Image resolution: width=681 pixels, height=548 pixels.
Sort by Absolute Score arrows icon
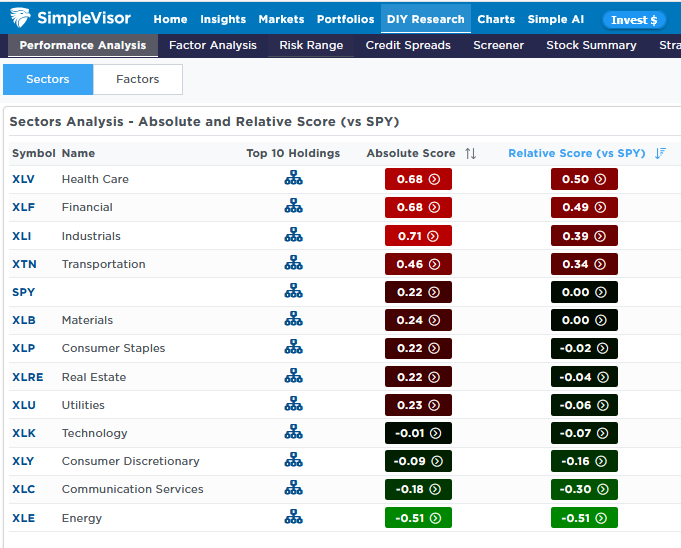coord(470,153)
